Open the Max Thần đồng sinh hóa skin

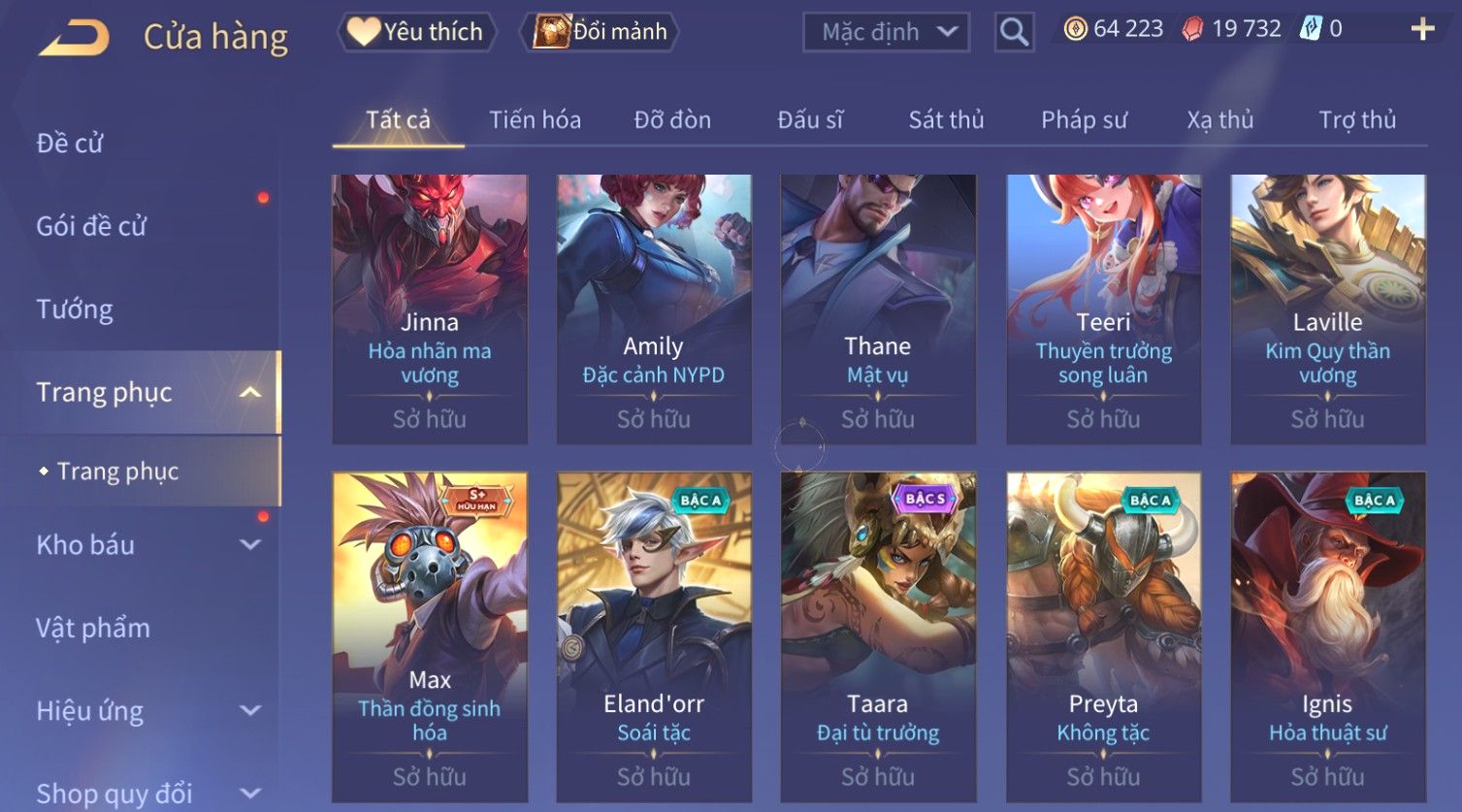point(430,636)
